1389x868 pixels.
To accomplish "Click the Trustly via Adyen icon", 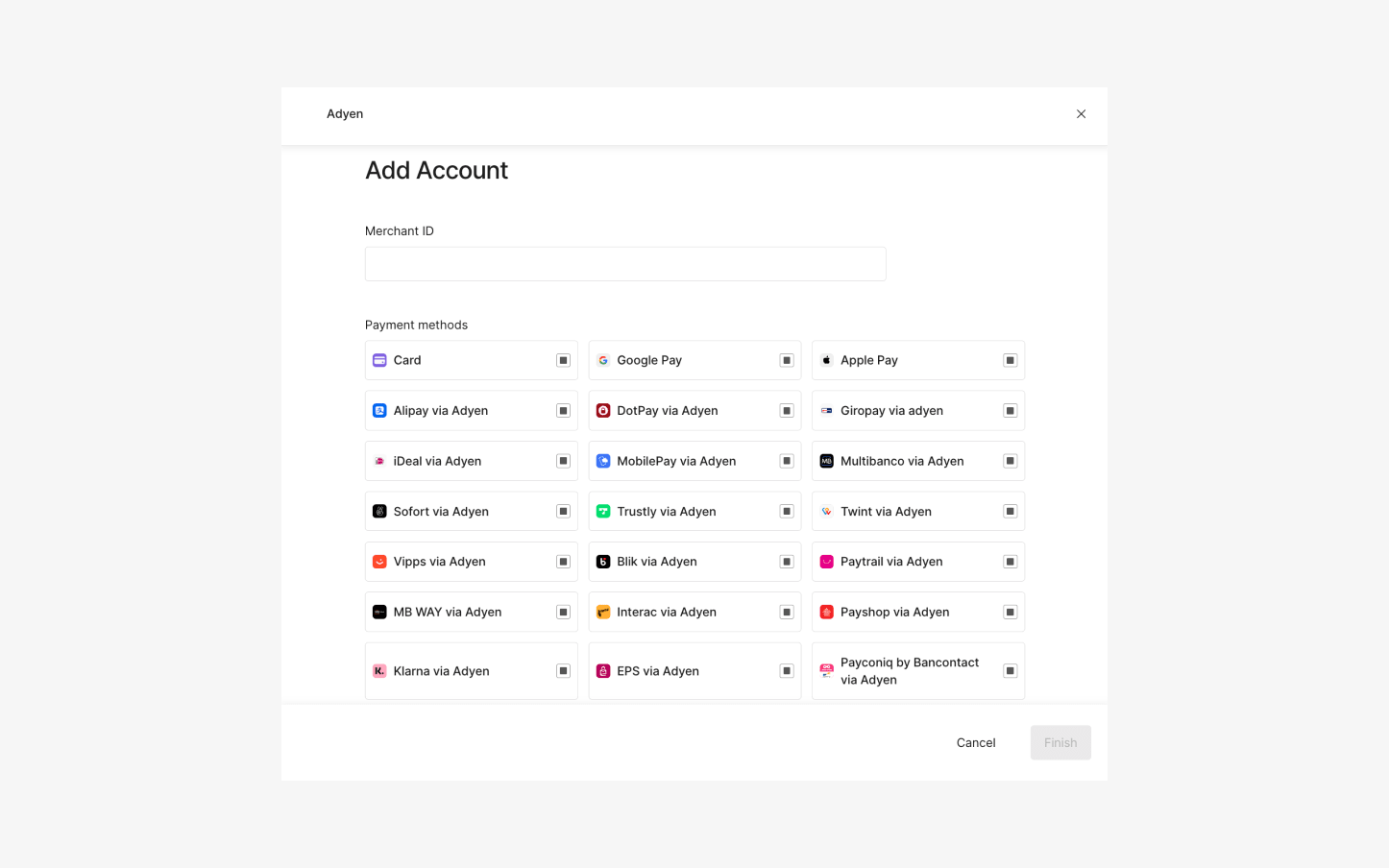I will pos(603,512).
